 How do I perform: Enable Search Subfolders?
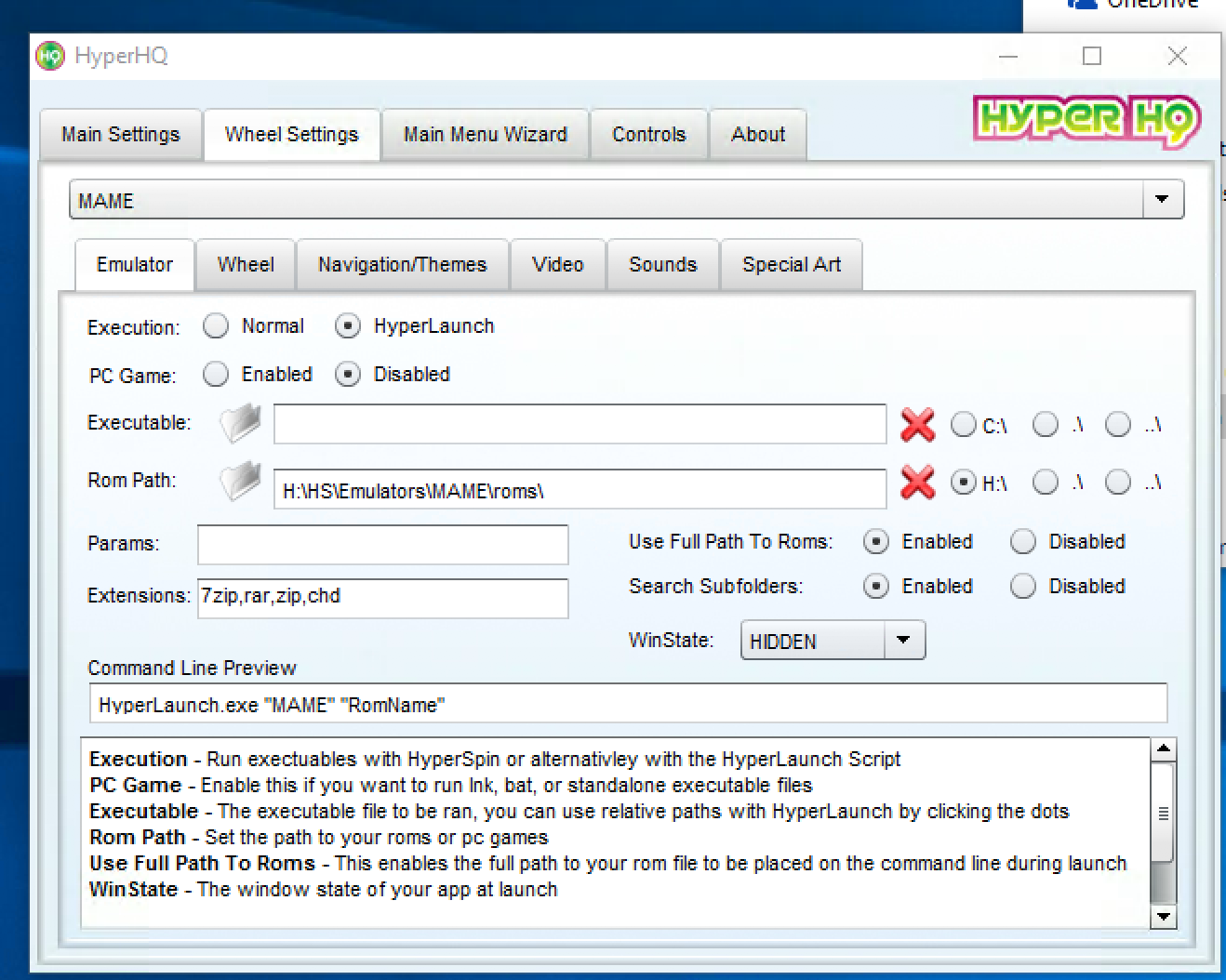pyautogui.click(x=875, y=586)
